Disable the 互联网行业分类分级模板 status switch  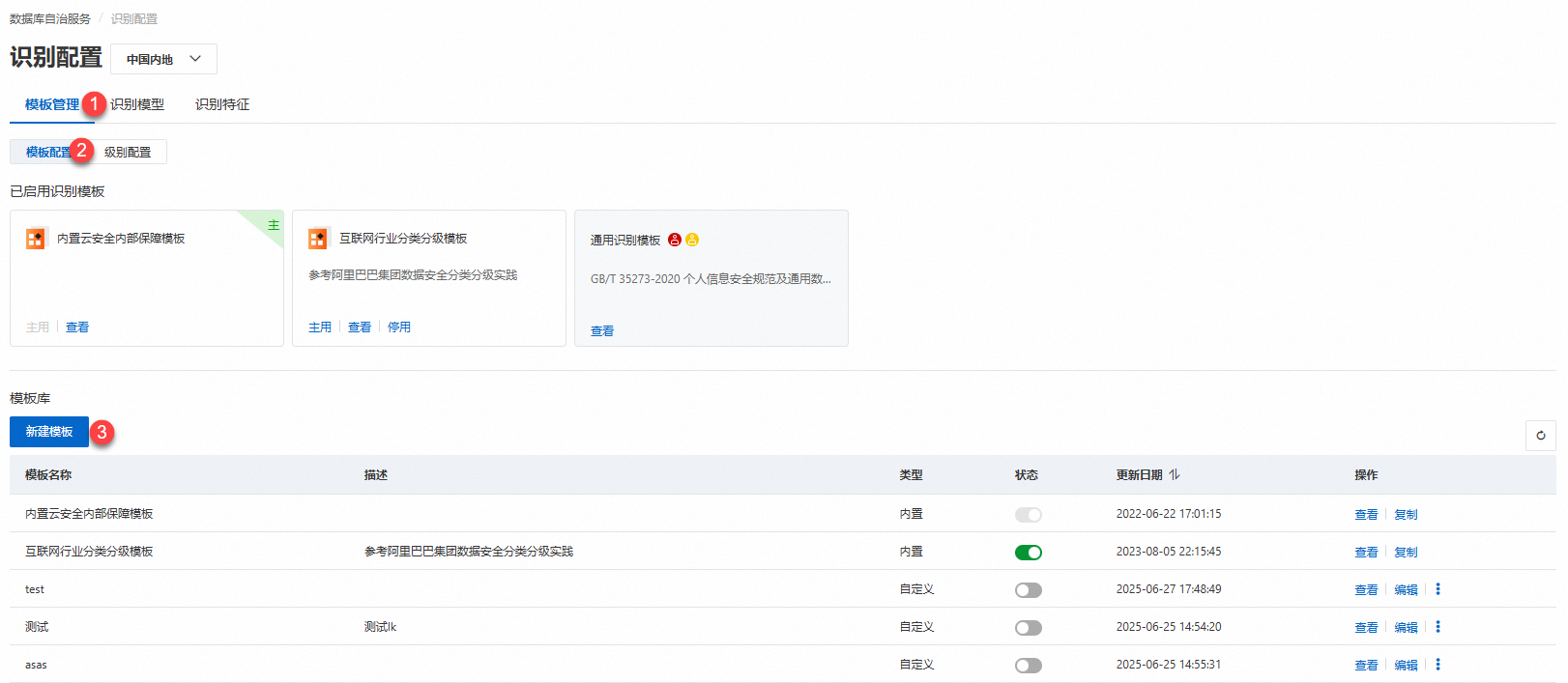click(1029, 553)
